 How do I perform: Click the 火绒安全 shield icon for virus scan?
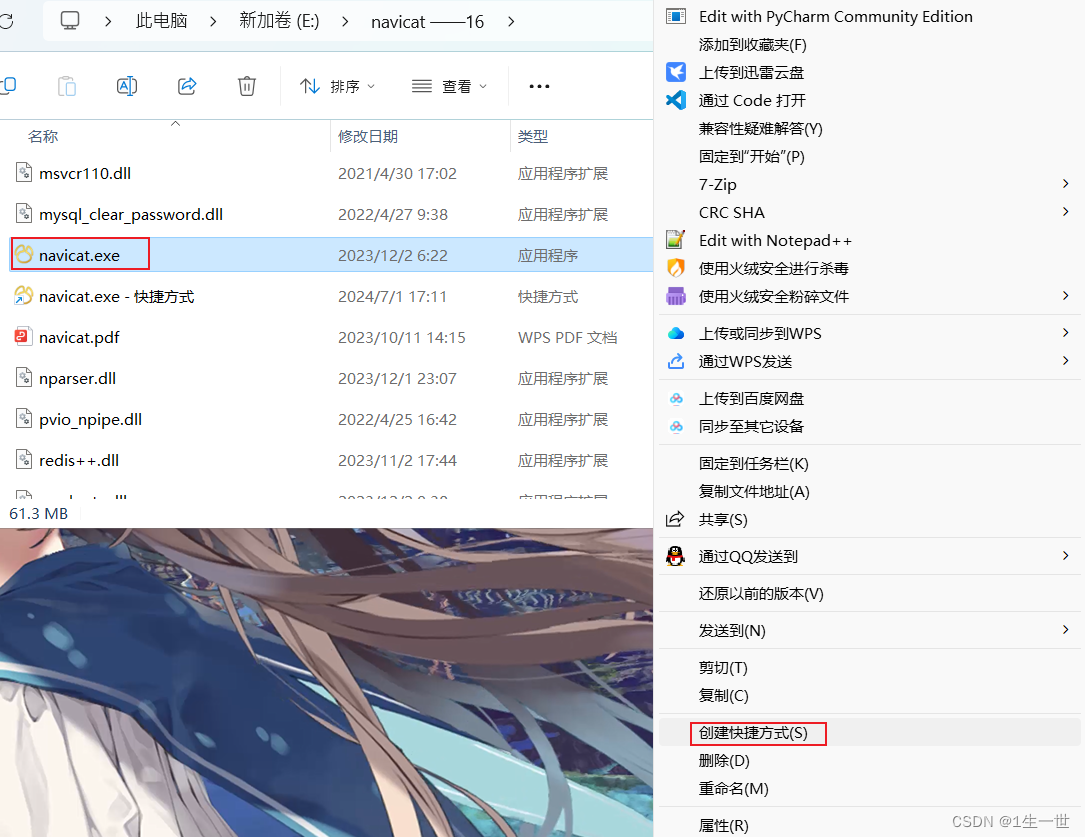coord(676,268)
